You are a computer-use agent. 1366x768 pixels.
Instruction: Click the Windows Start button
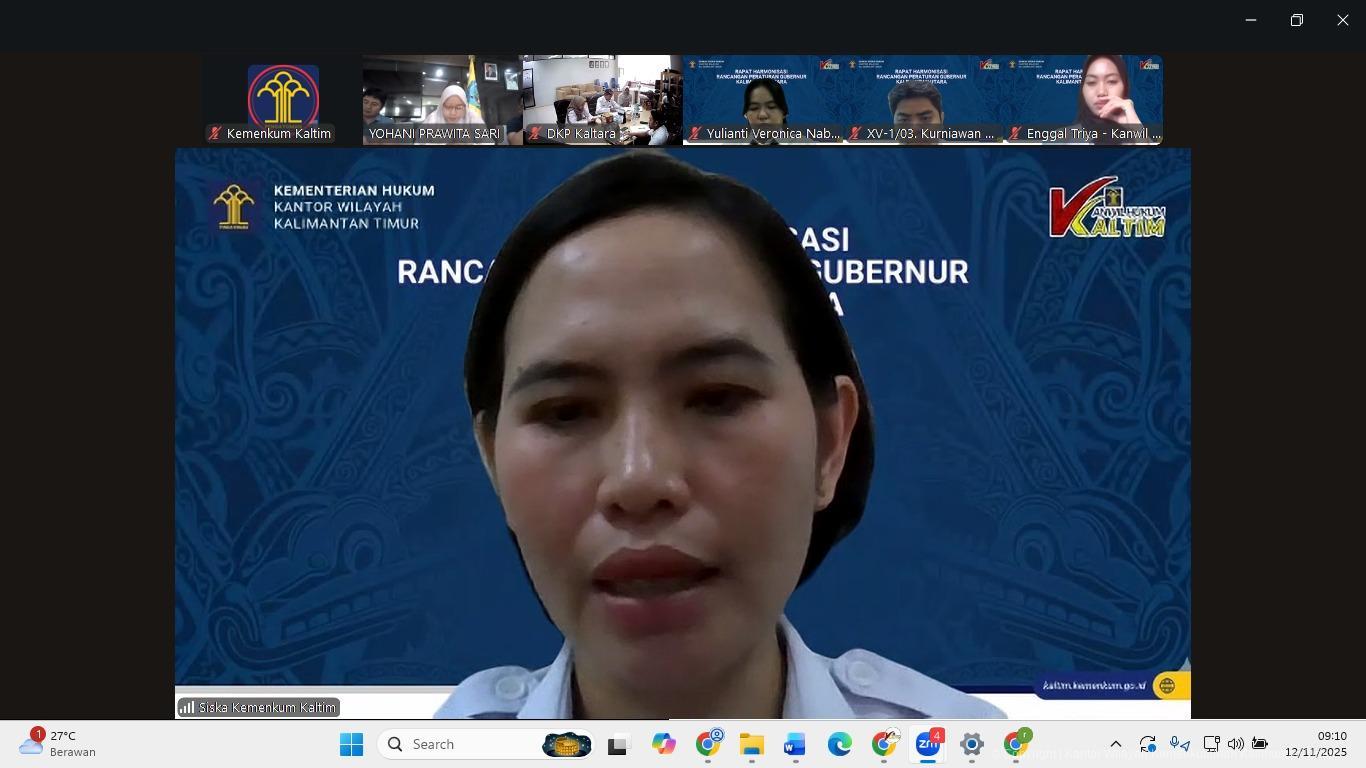(351, 744)
